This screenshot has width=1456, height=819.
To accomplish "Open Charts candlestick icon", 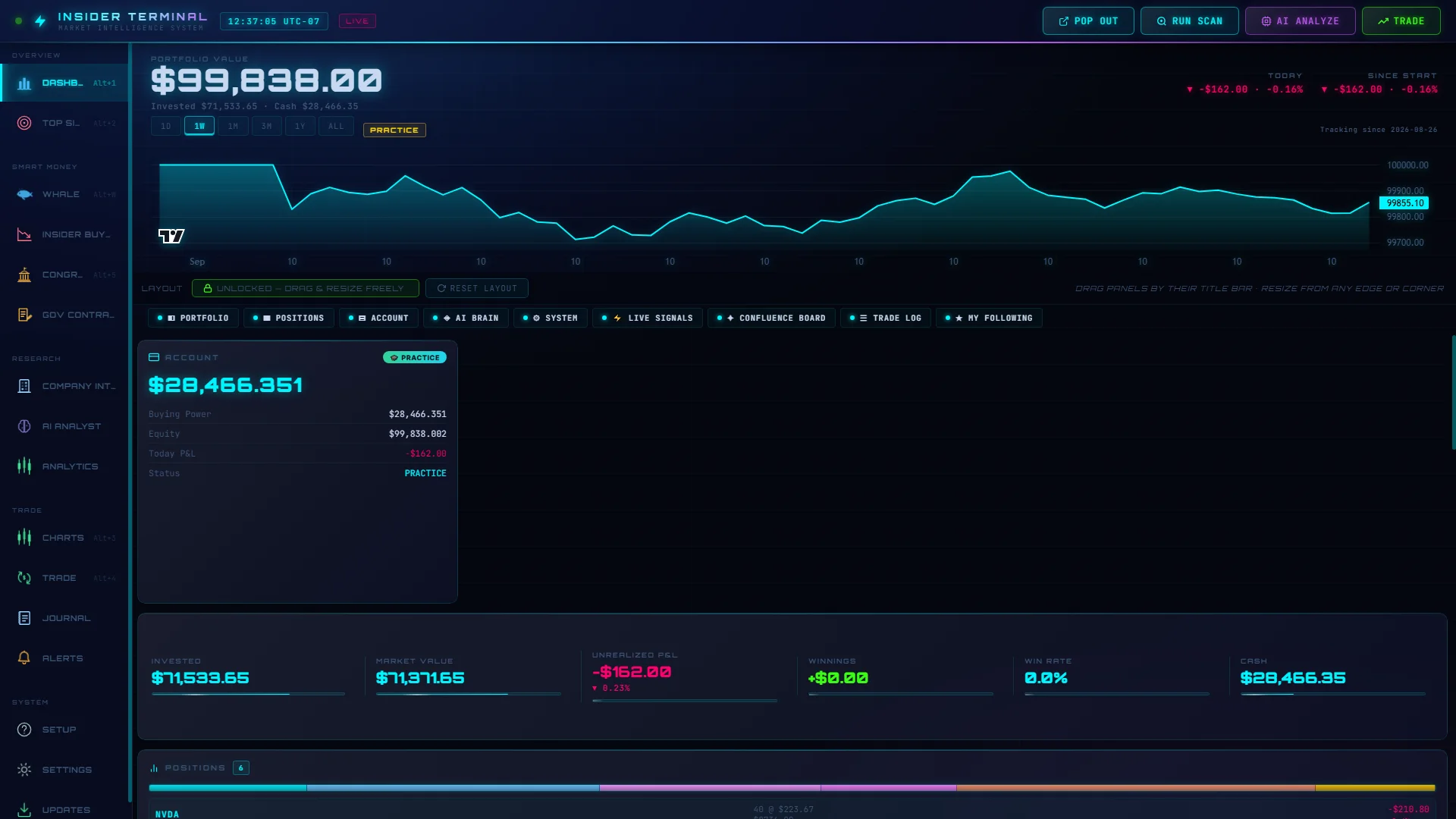I will [24, 538].
